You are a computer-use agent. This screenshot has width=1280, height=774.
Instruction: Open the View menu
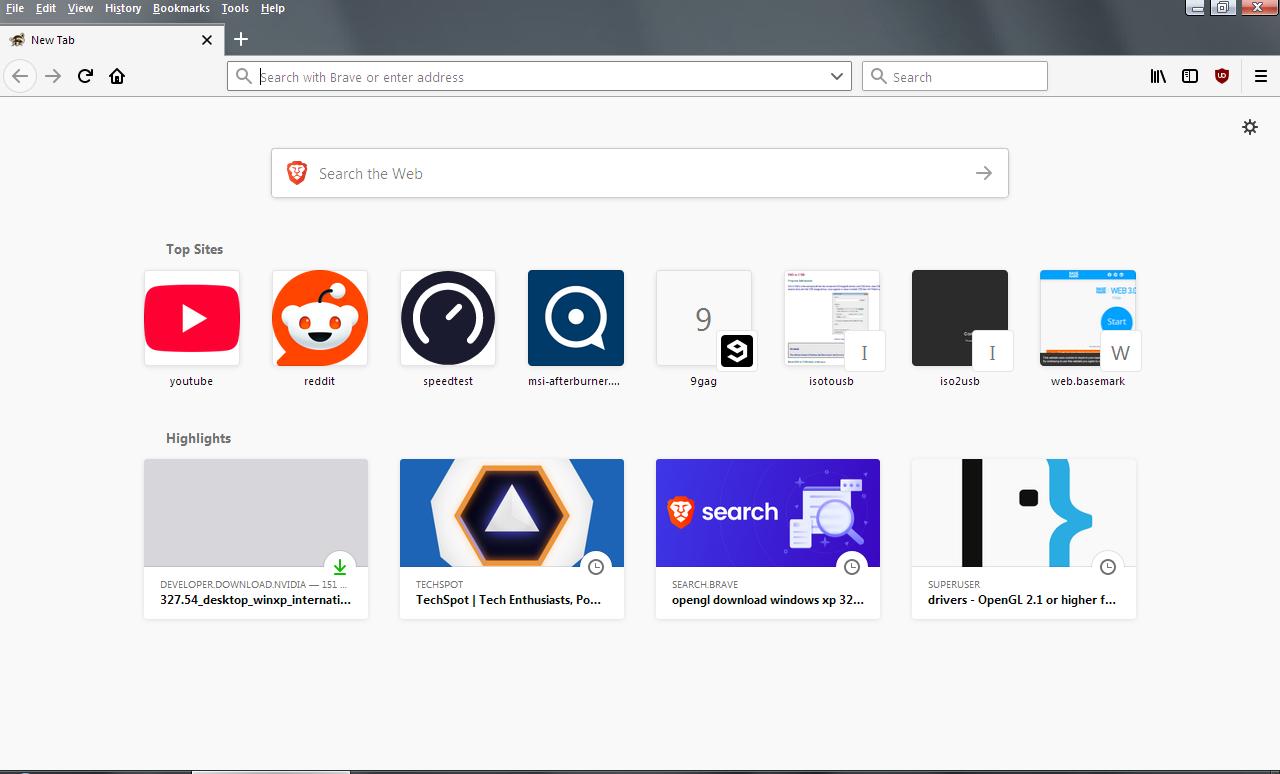(x=80, y=8)
